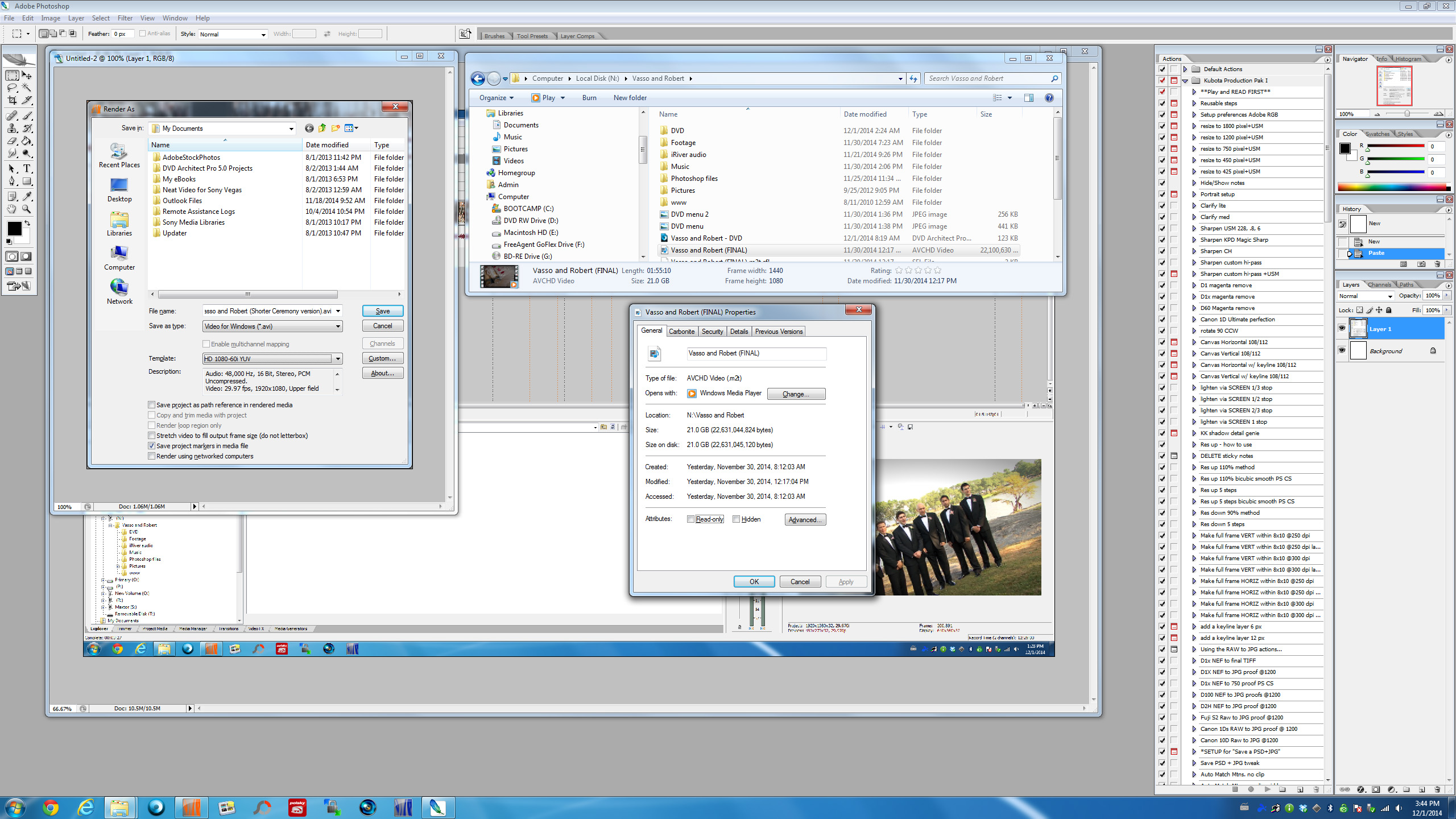1456x819 pixels.
Task: Select the Lasso tool
Action: tap(11, 88)
